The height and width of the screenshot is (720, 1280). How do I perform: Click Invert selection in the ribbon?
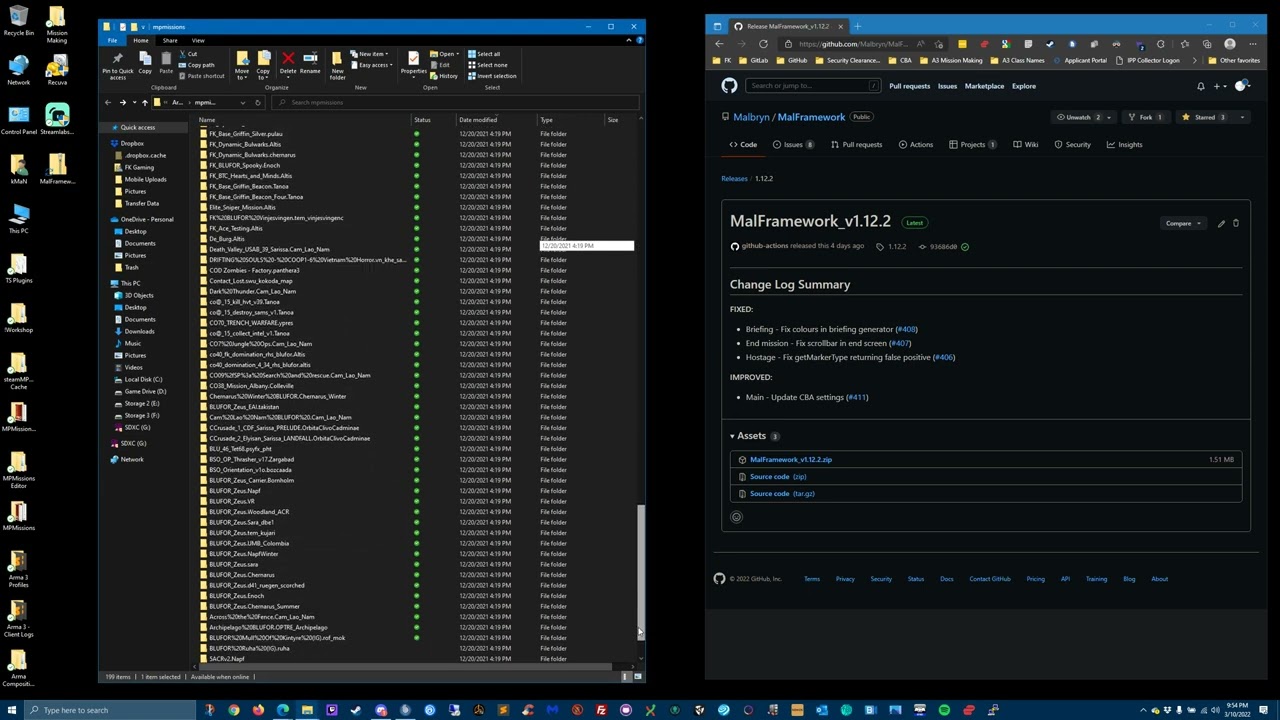click(492, 76)
